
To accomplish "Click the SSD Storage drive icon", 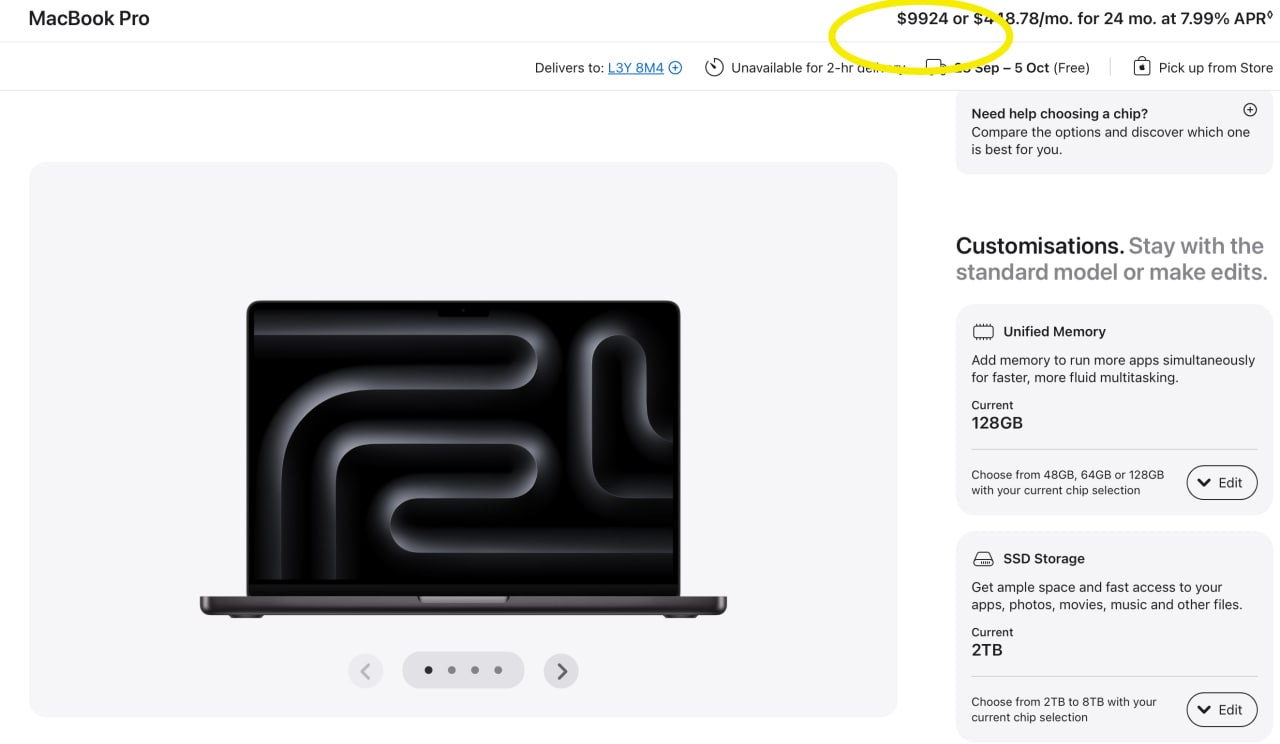I will (x=984, y=559).
